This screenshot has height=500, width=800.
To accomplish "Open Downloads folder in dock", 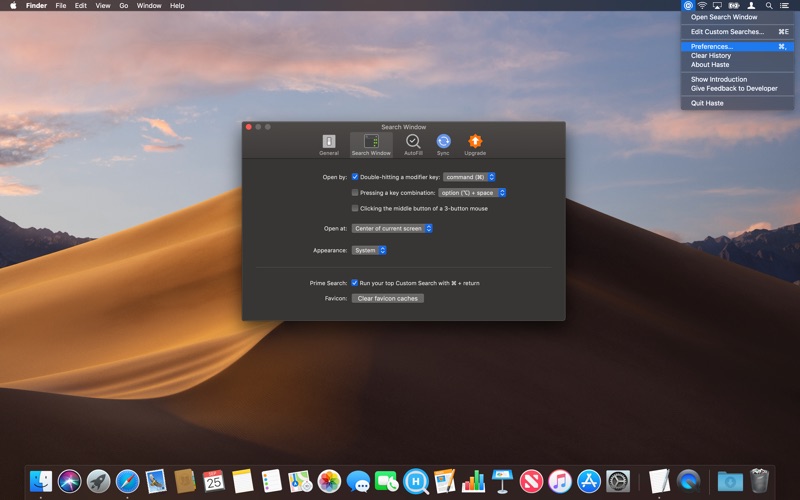I will tap(730, 481).
